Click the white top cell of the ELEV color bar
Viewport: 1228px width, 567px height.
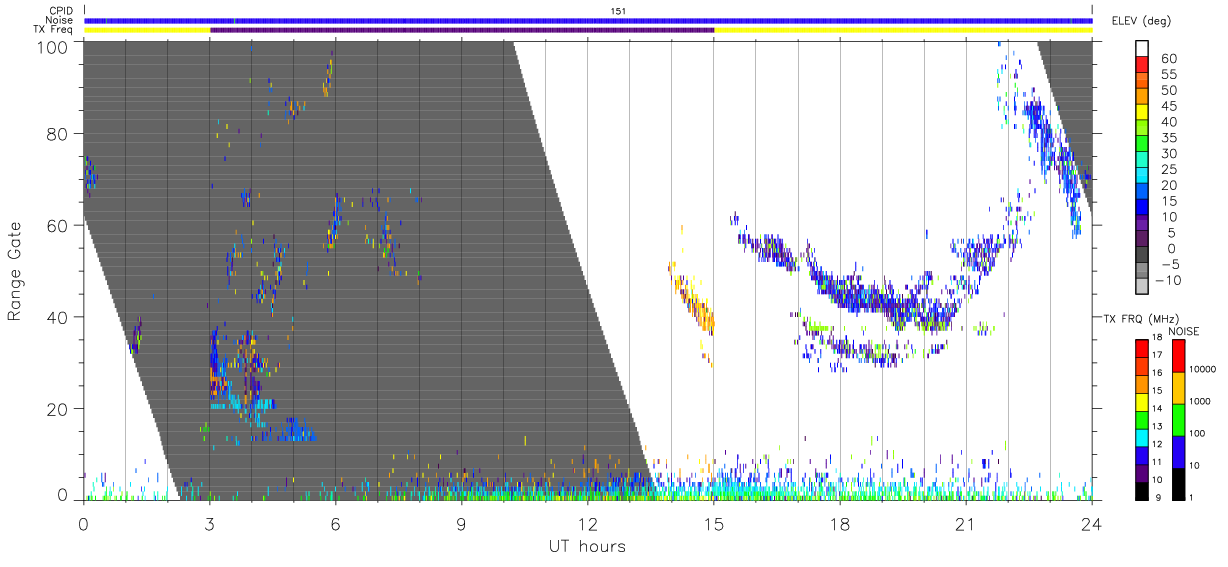pos(1143,48)
